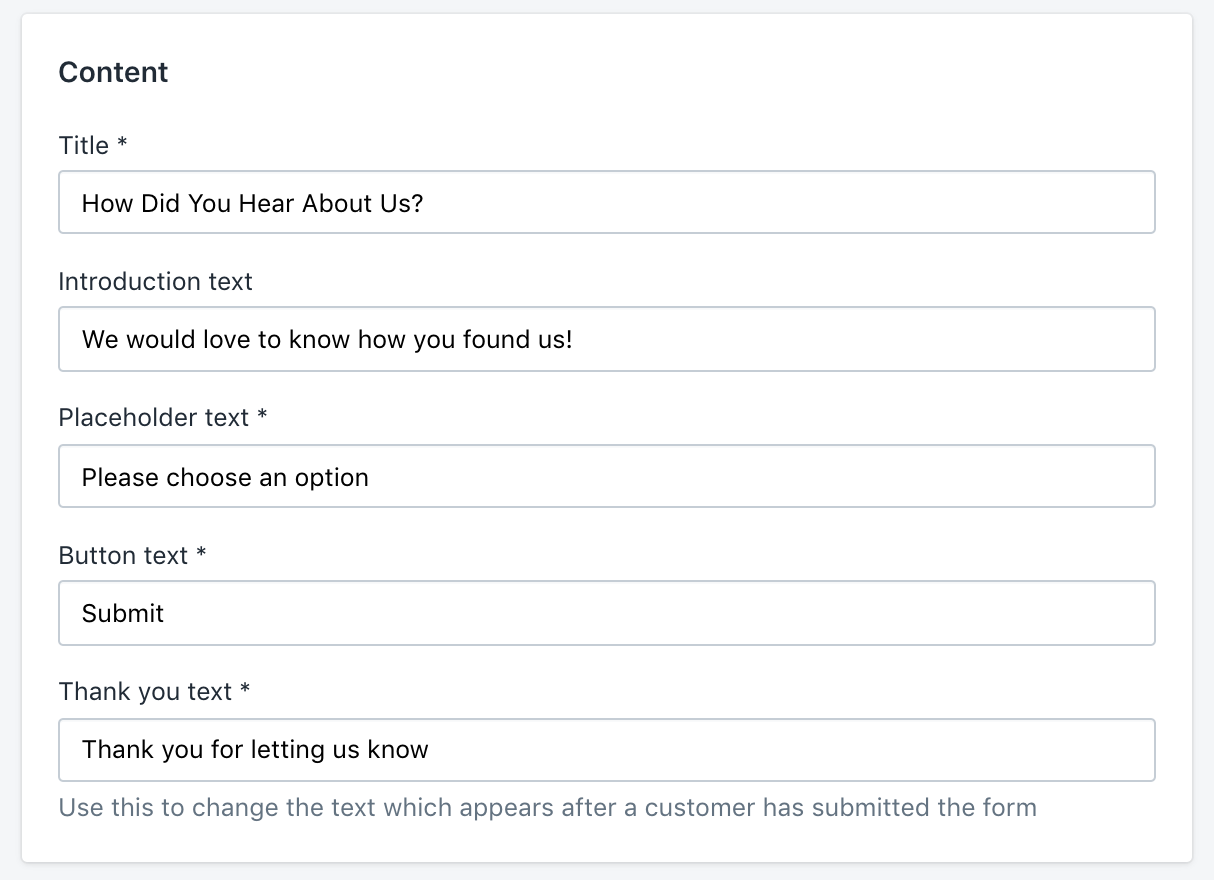This screenshot has width=1214, height=880.
Task: Click the 'Content' section heading
Action: pyautogui.click(x=113, y=72)
